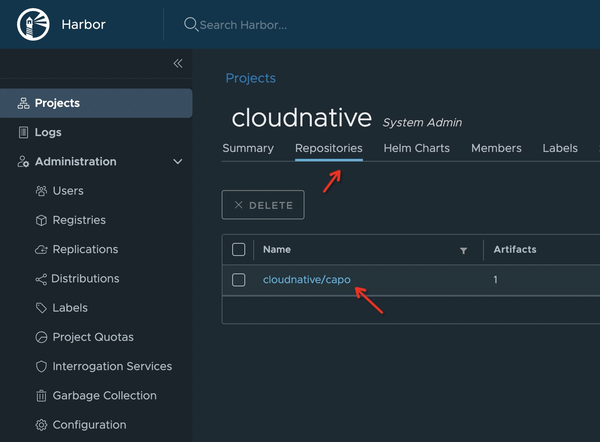600x442 pixels.
Task: Check the cloudnative/capo row checkbox
Action: tap(238, 280)
